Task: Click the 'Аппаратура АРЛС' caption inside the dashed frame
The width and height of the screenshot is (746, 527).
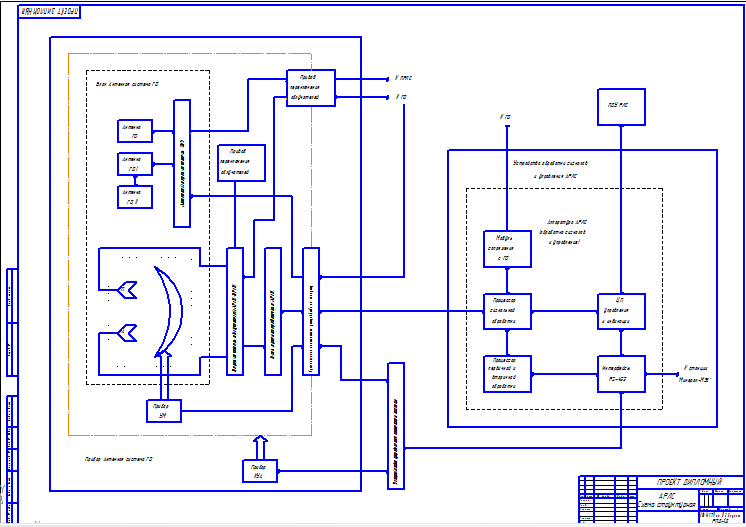Action: pyautogui.click(x=567, y=222)
